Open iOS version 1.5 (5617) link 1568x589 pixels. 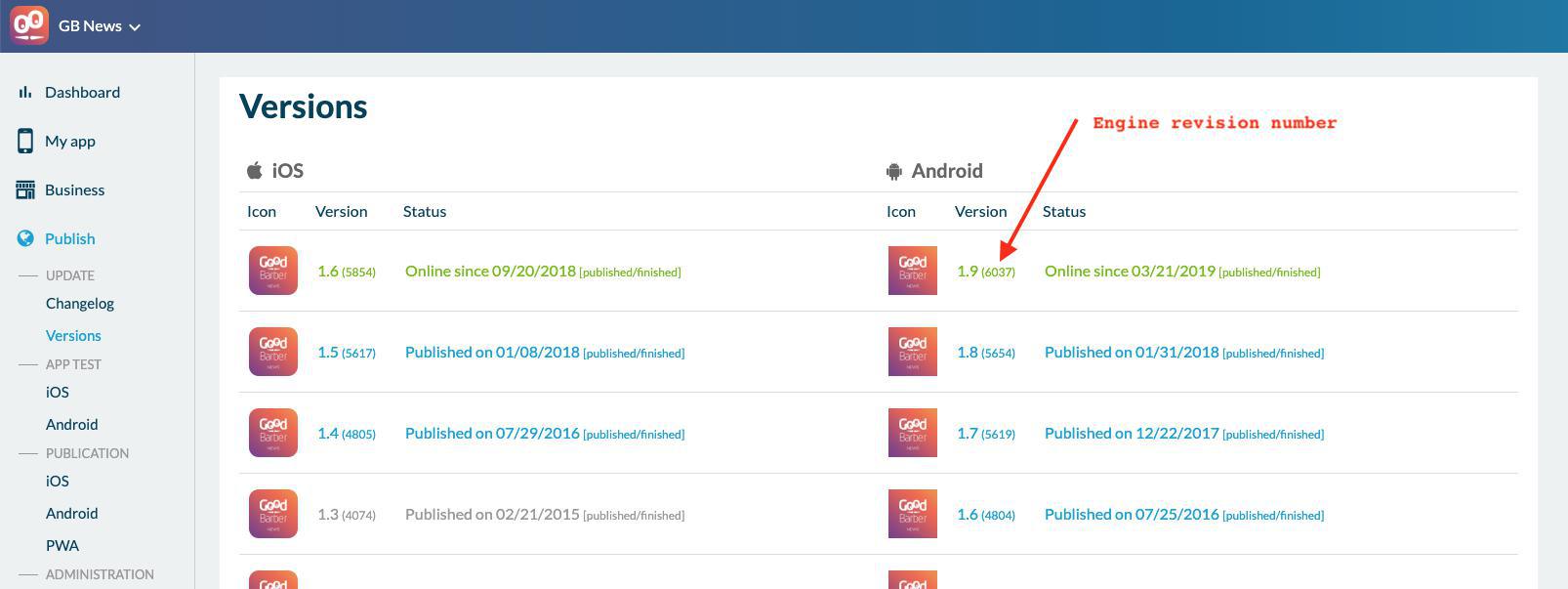coord(346,353)
